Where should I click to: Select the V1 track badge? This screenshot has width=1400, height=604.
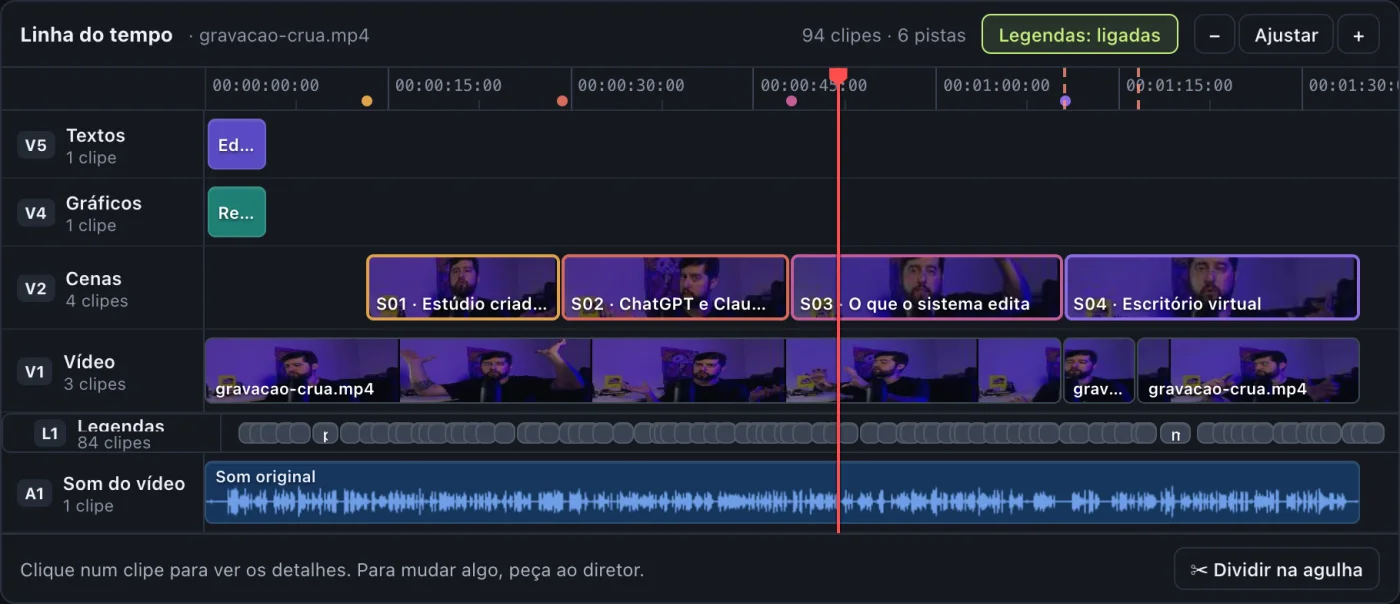(36, 372)
